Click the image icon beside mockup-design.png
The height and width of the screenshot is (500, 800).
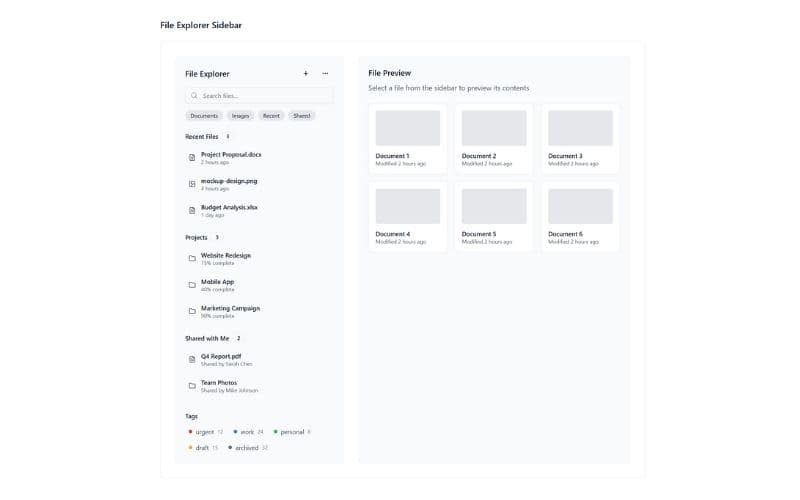click(192, 184)
